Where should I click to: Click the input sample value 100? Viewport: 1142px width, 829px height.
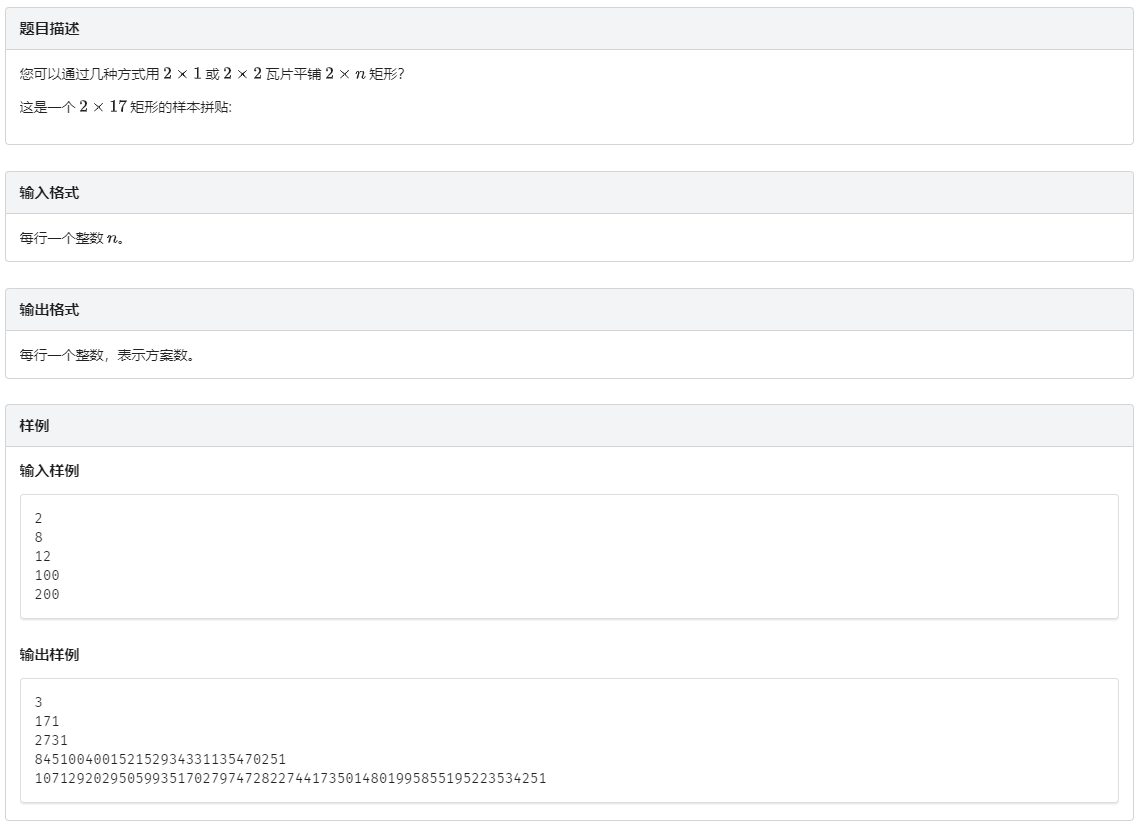tap(47, 575)
